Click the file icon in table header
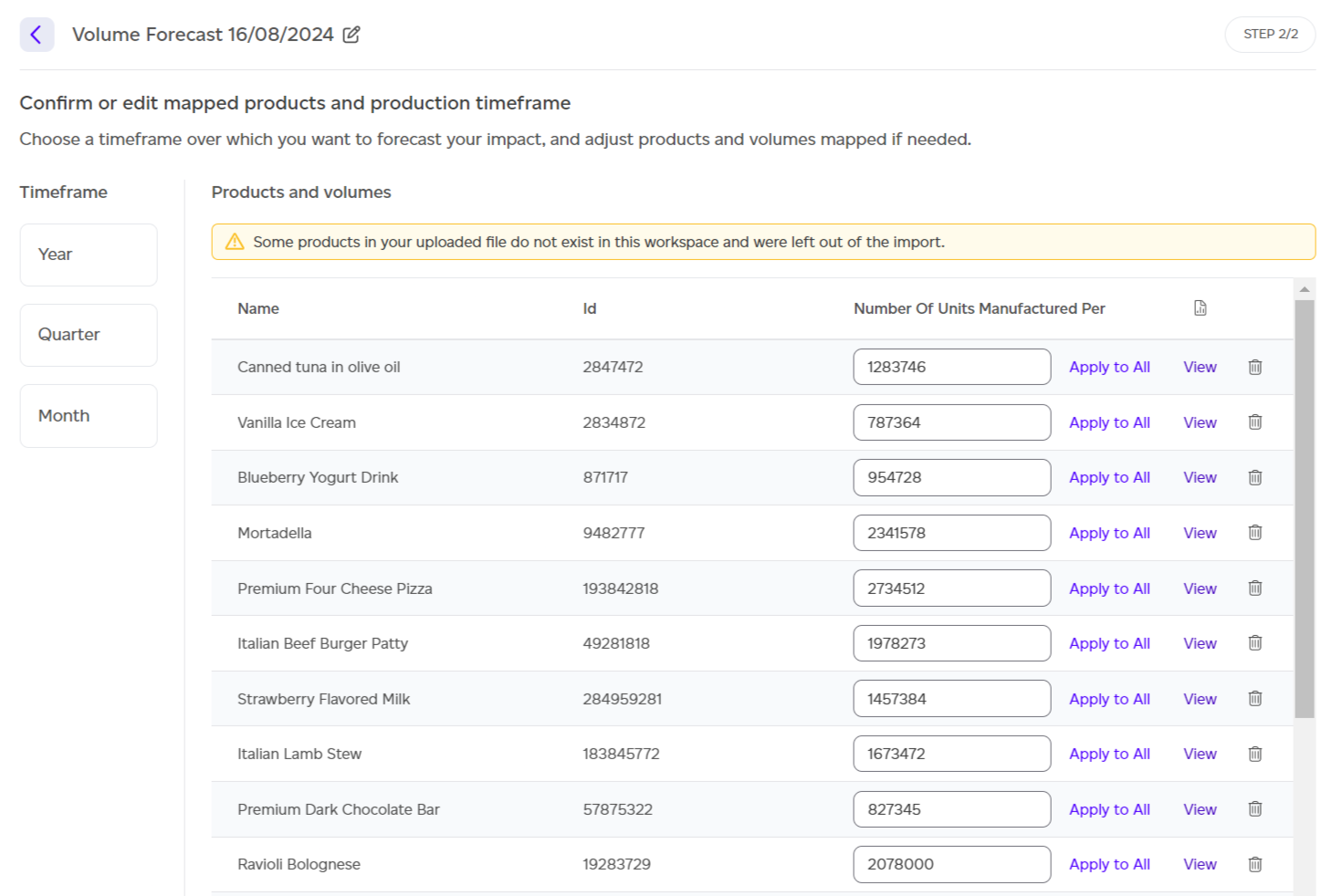 tap(1200, 308)
